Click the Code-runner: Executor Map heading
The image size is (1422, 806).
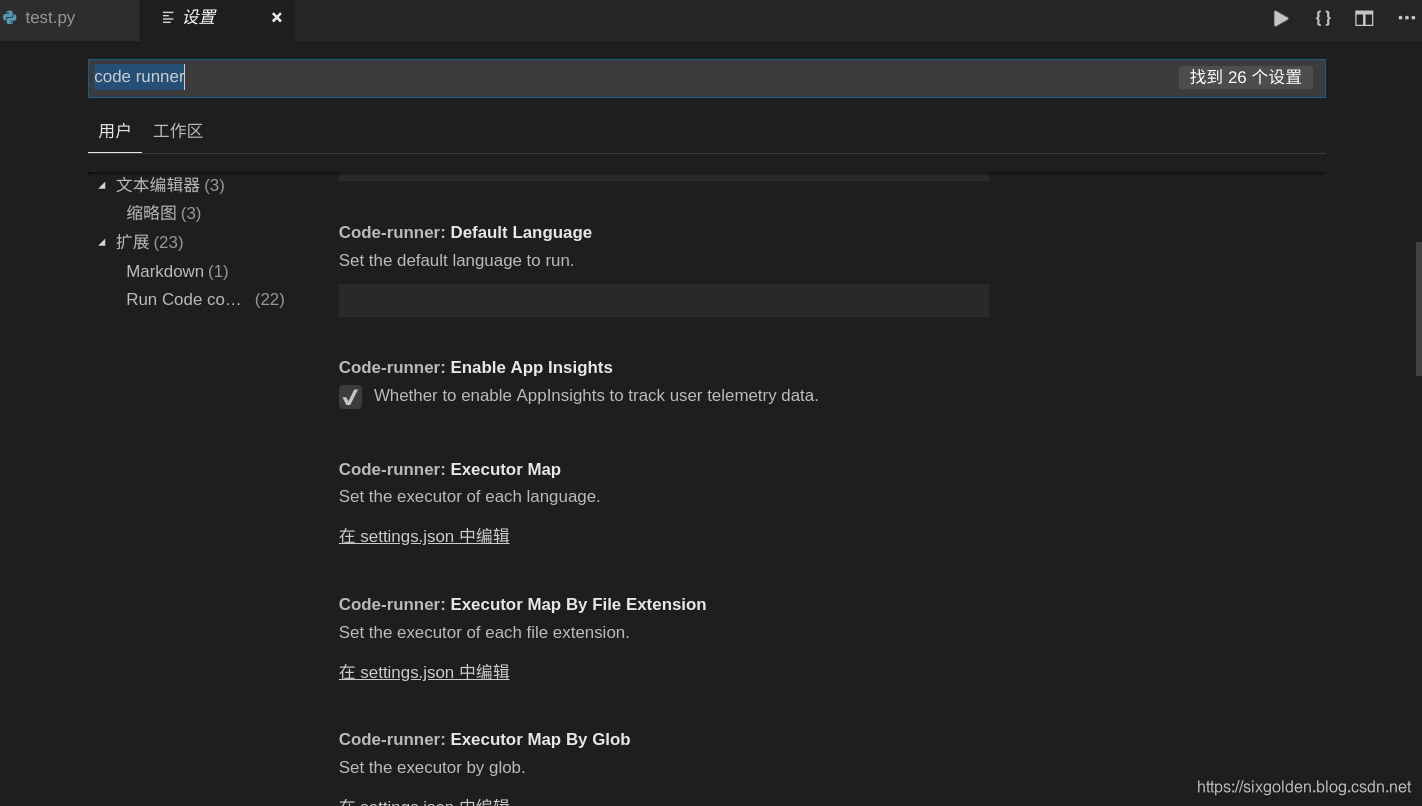coord(450,469)
